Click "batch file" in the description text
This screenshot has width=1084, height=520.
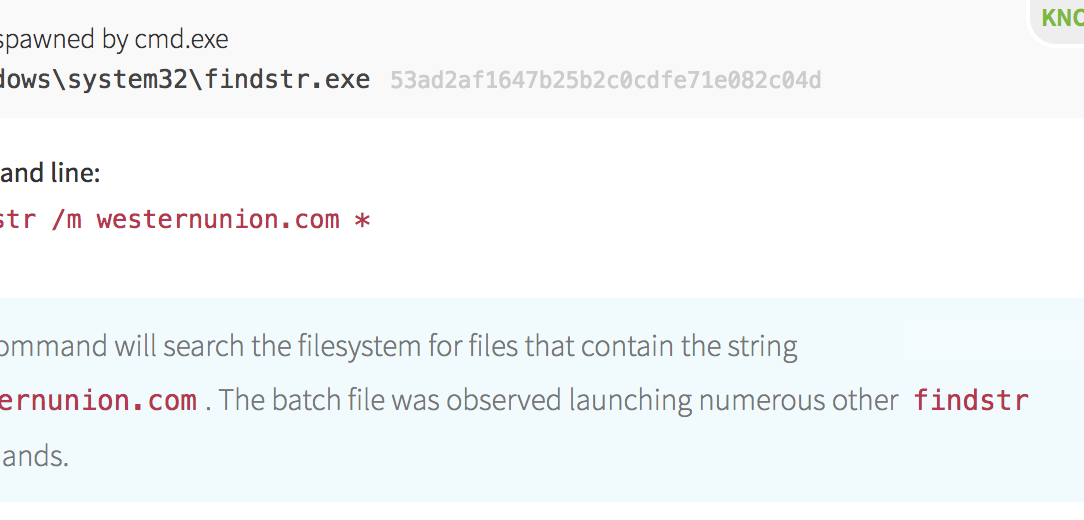click(x=327, y=401)
